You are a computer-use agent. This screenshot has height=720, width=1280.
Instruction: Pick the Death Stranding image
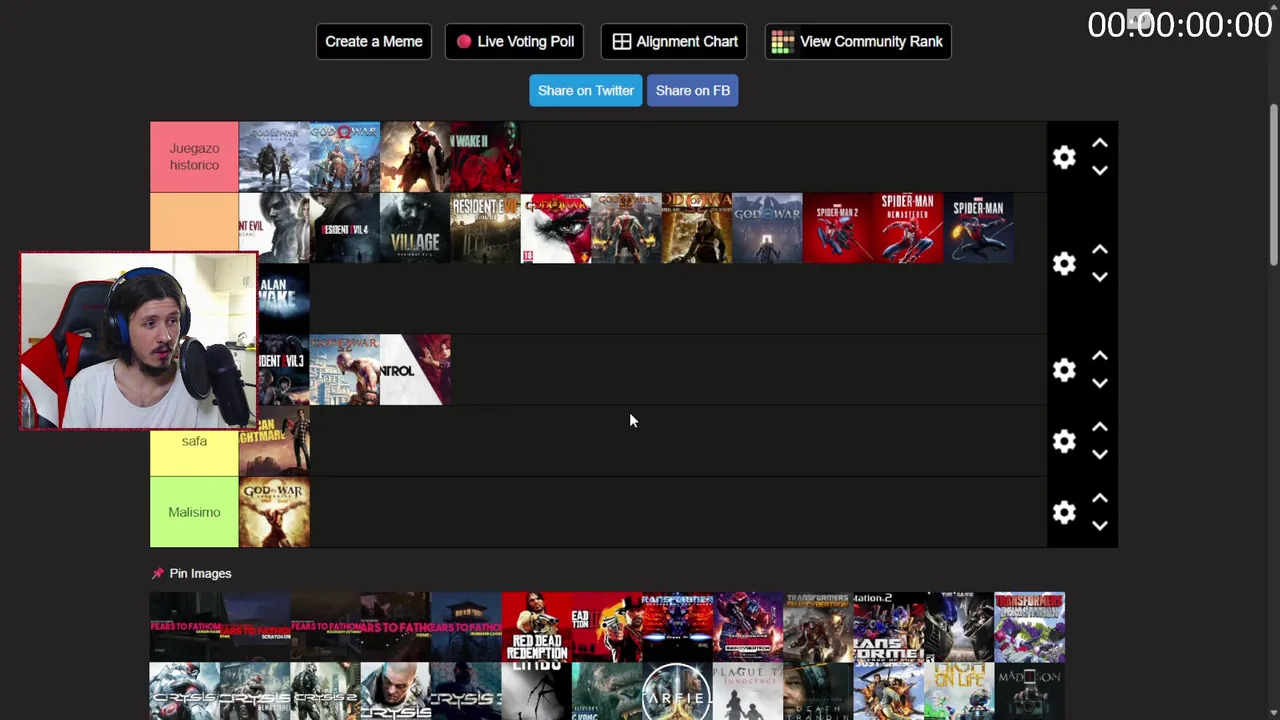click(819, 692)
